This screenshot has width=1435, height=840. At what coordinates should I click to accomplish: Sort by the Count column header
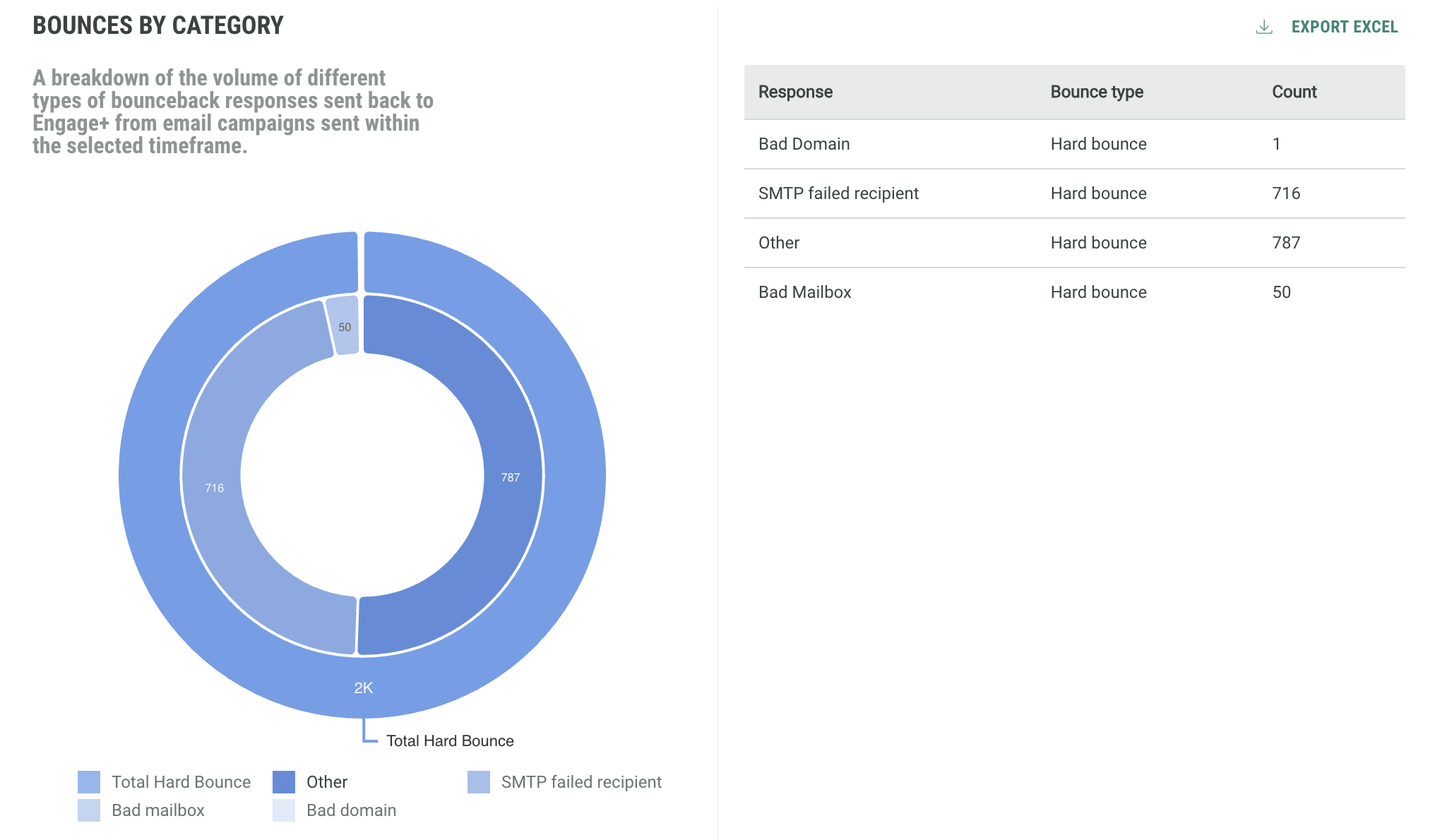1294,92
